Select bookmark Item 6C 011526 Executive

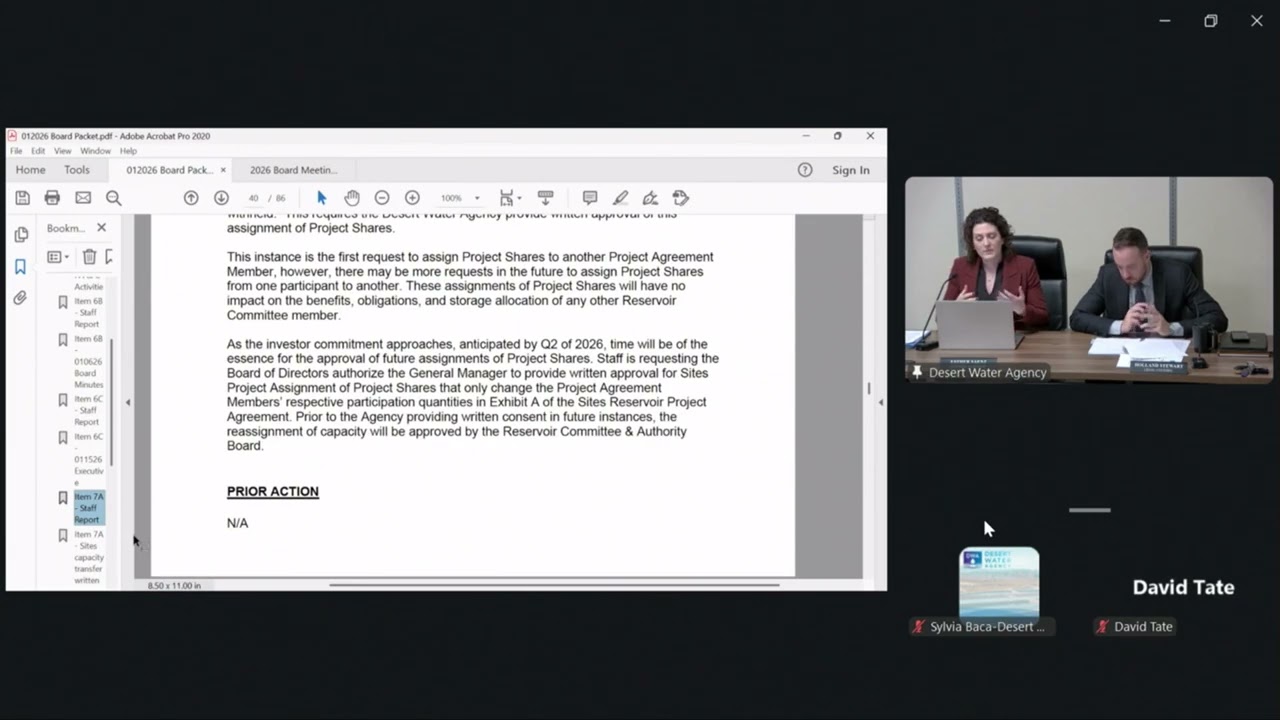[x=88, y=459]
